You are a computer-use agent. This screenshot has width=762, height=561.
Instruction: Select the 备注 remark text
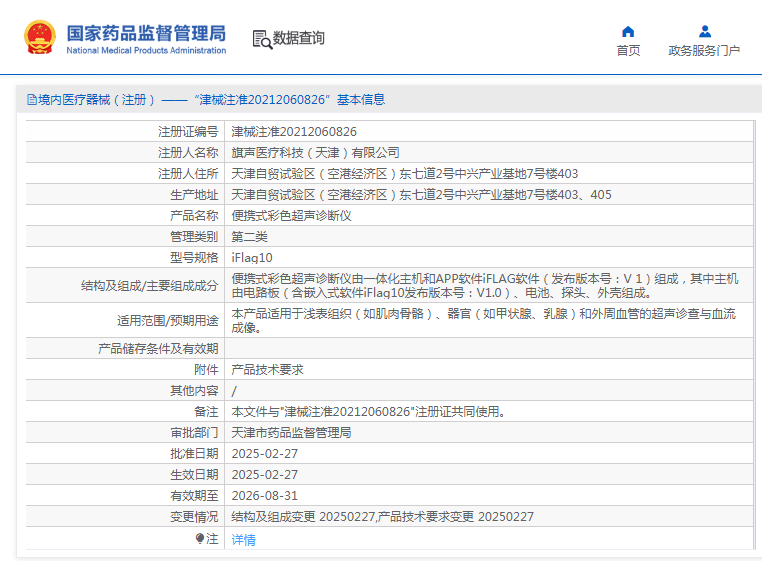coord(370,412)
